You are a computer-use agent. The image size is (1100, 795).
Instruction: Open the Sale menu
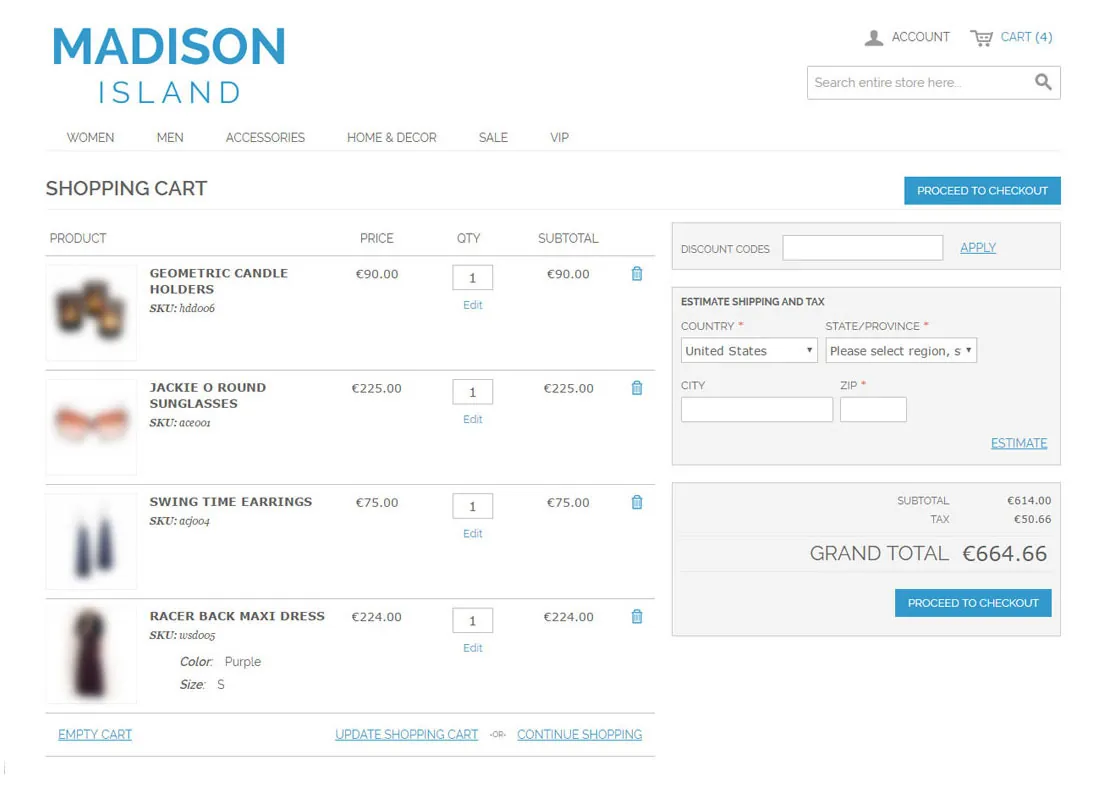[493, 138]
